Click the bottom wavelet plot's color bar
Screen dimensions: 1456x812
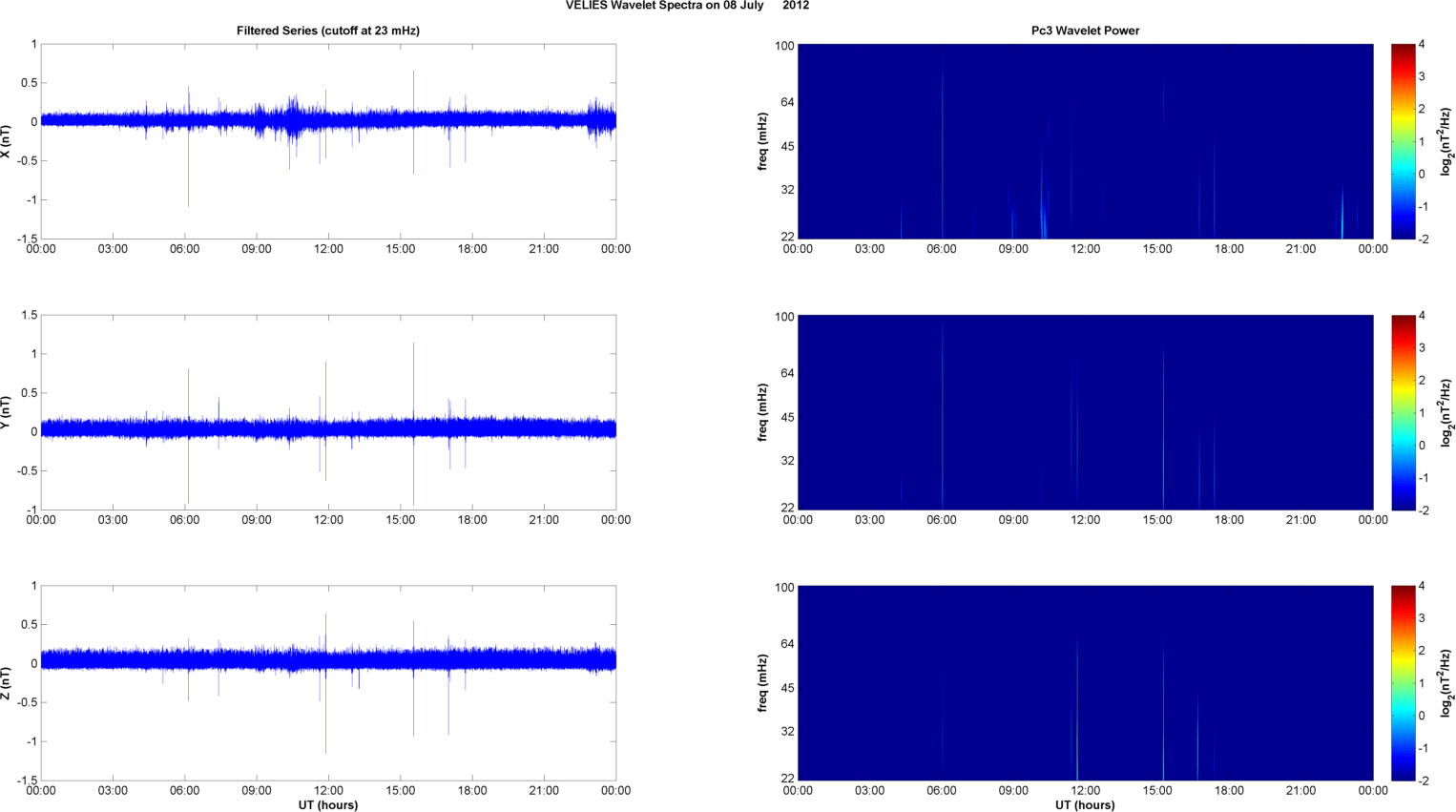[x=1403, y=683]
